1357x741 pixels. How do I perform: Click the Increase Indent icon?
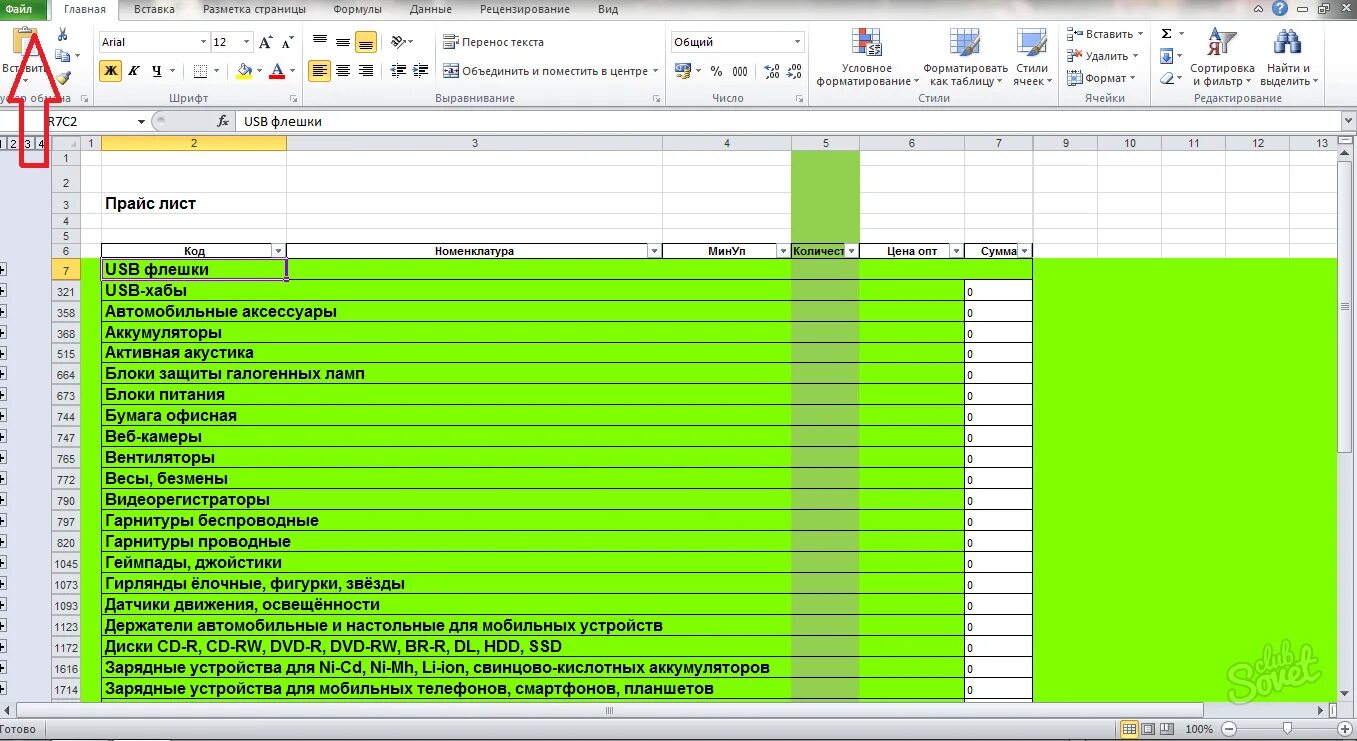tap(421, 71)
